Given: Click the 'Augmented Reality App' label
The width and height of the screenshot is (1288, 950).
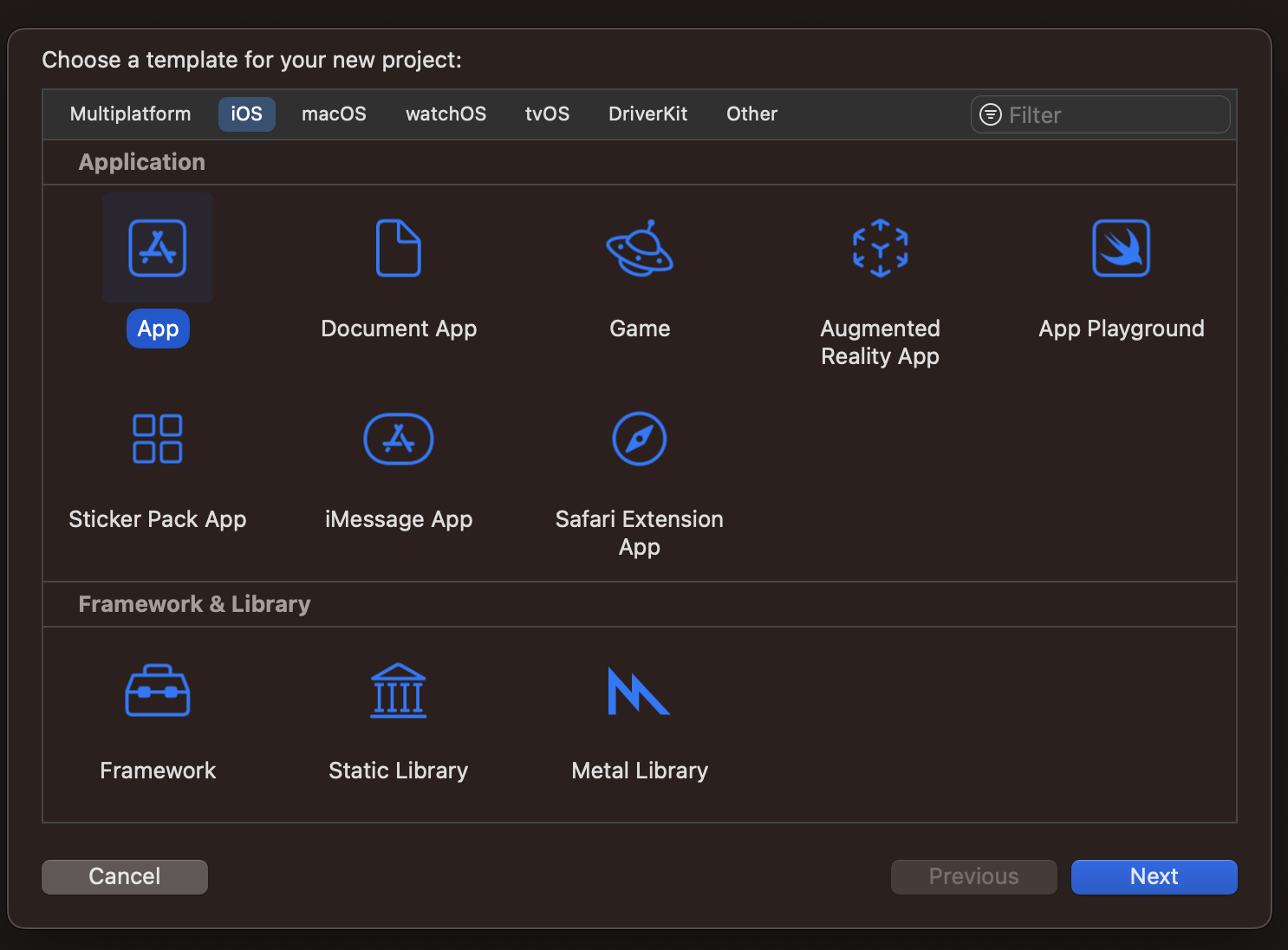Looking at the screenshot, I should click(x=881, y=342).
